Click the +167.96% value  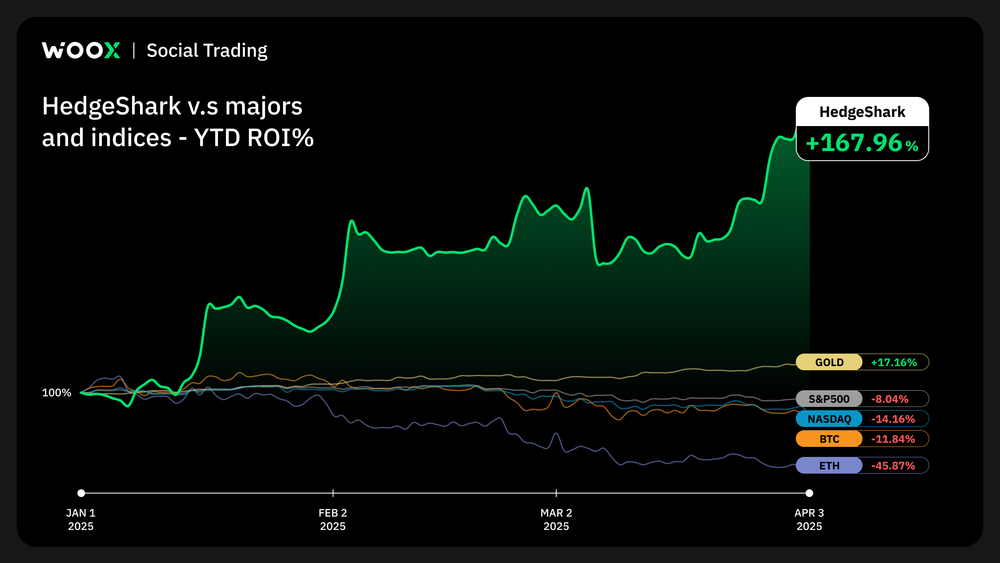(862, 143)
